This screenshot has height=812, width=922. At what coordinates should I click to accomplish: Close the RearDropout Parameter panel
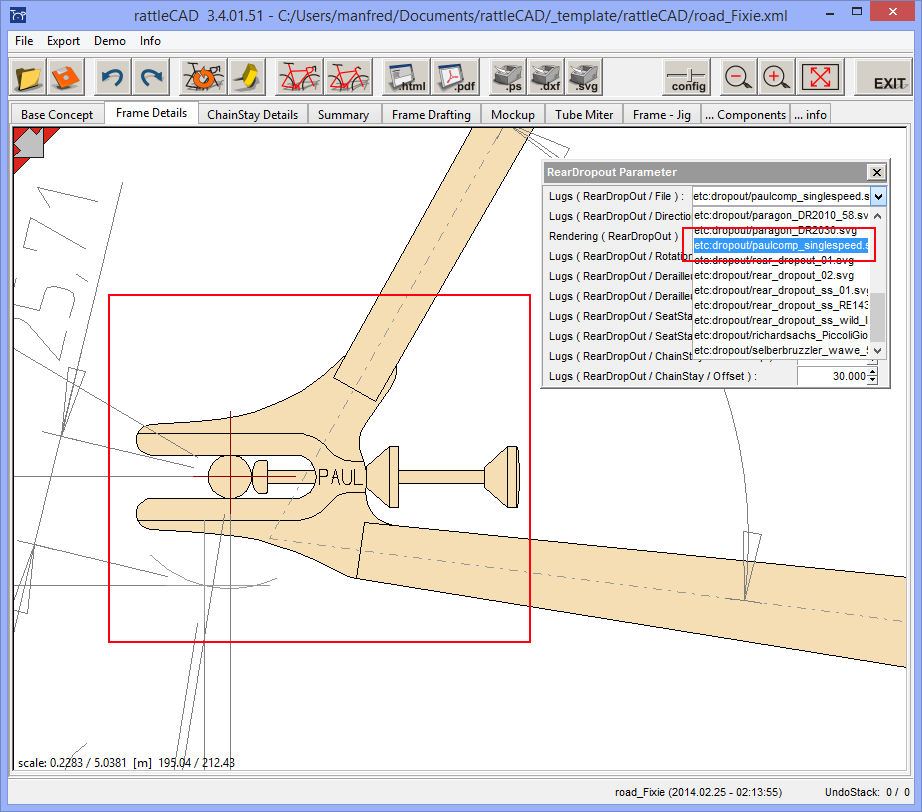pyautogui.click(x=876, y=172)
